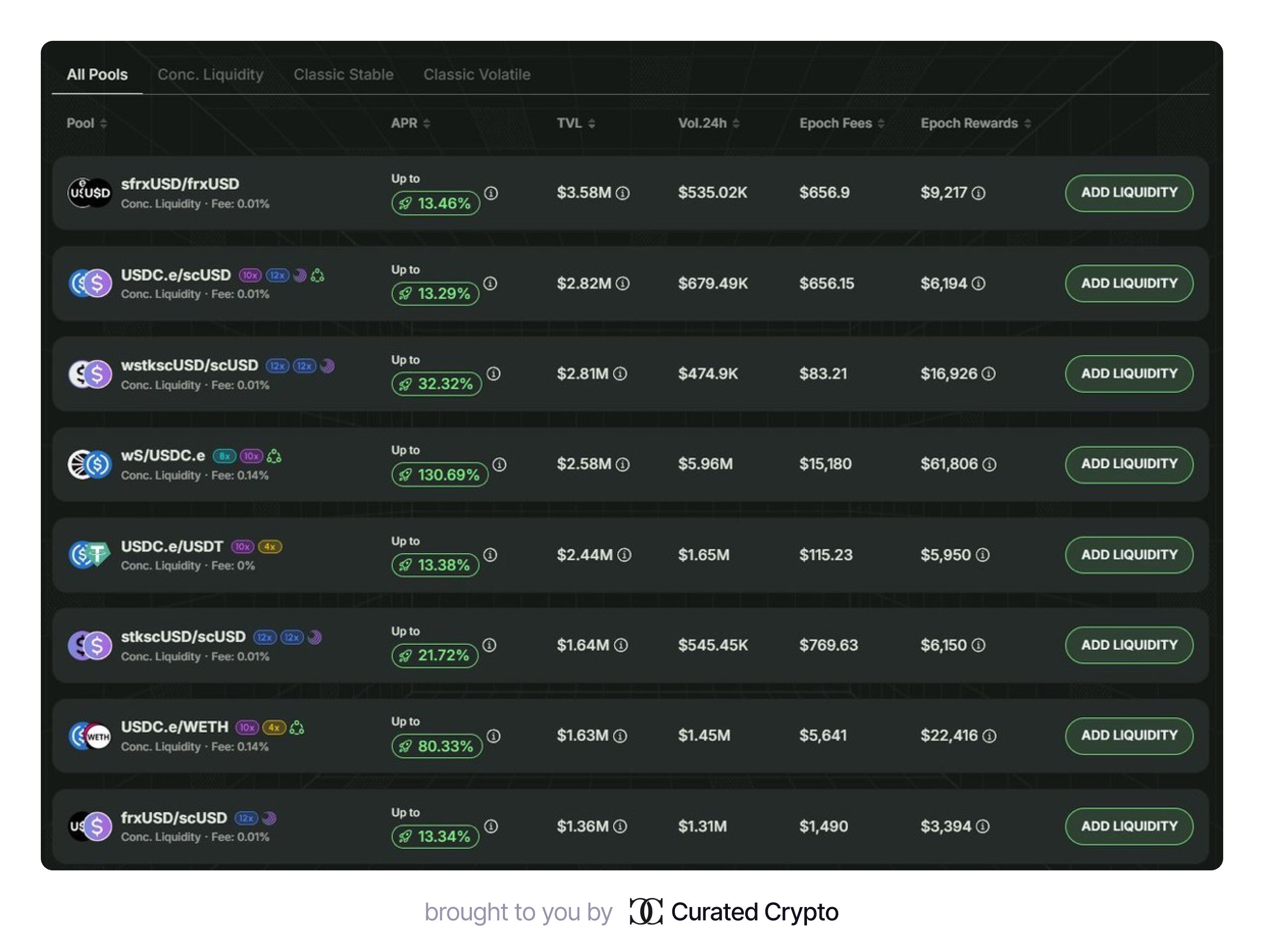
Task: Click rocket APR badge showing 130.69%
Action: click(439, 475)
